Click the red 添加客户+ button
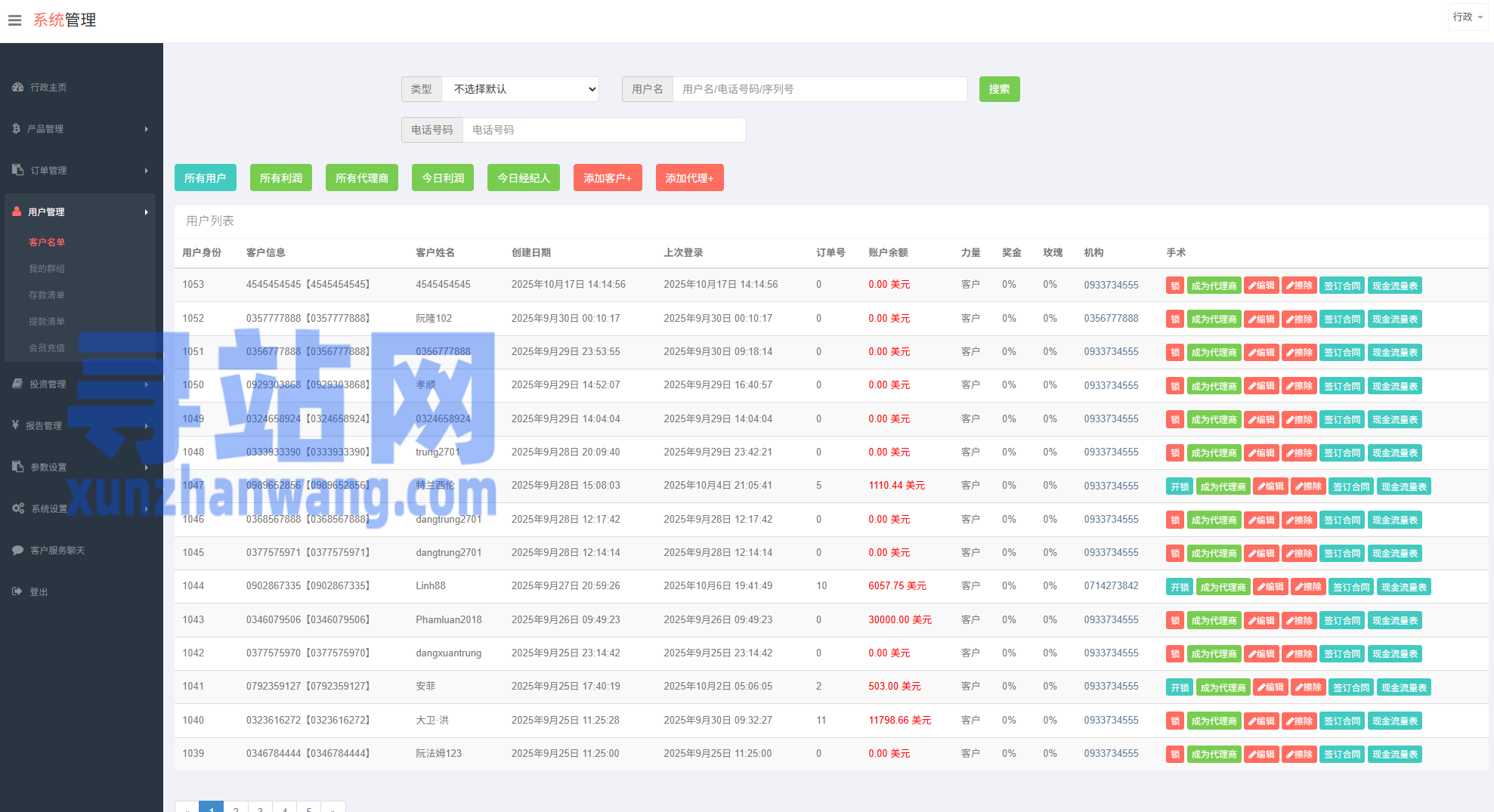 (x=607, y=178)
